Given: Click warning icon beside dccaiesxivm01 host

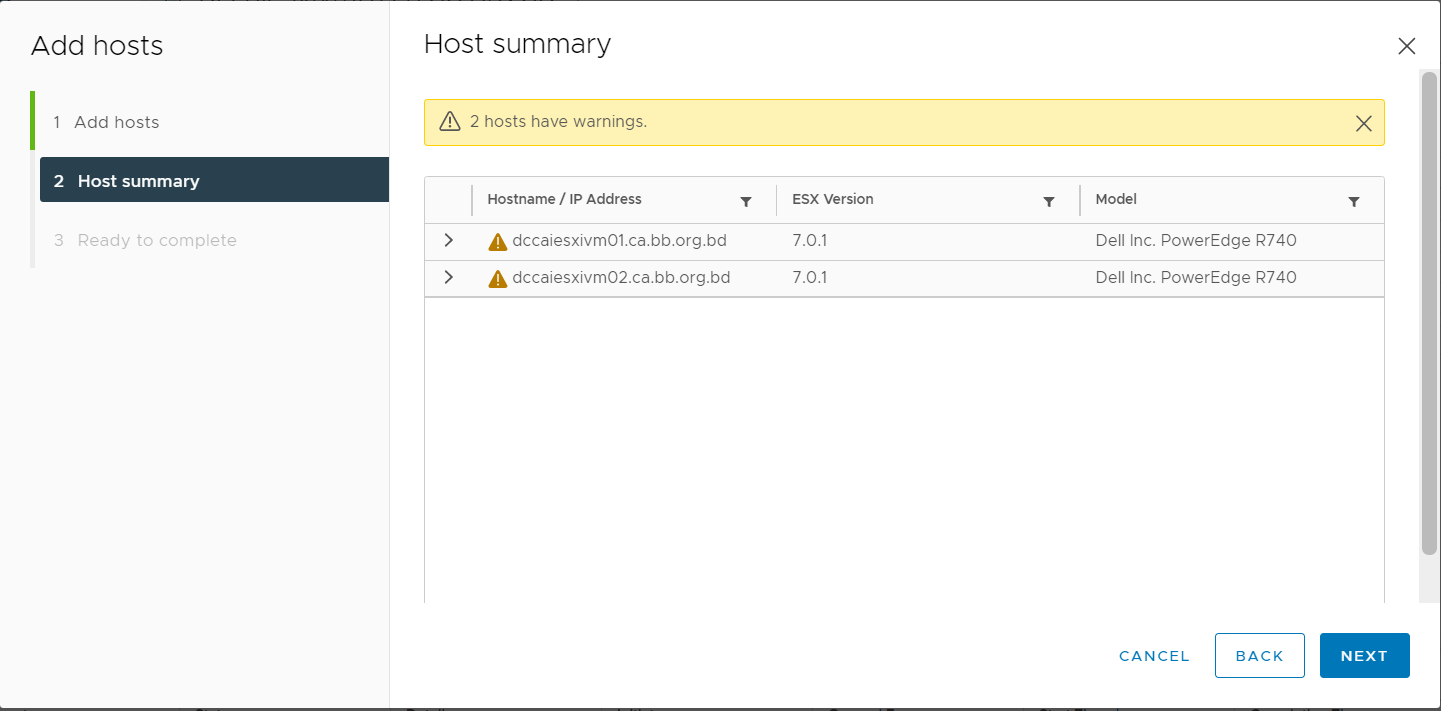Looking at the screenshot, I should click(x=497, y=242).
